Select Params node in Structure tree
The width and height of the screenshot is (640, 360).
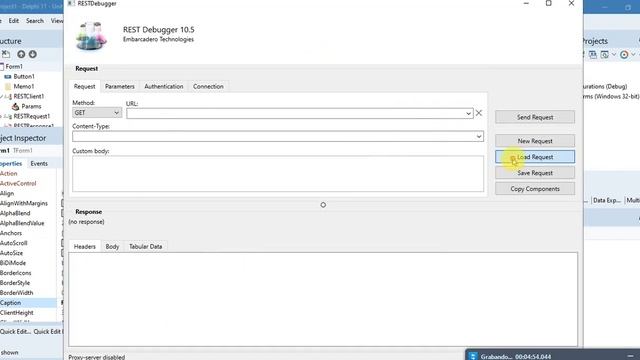(x=31, y=106)
